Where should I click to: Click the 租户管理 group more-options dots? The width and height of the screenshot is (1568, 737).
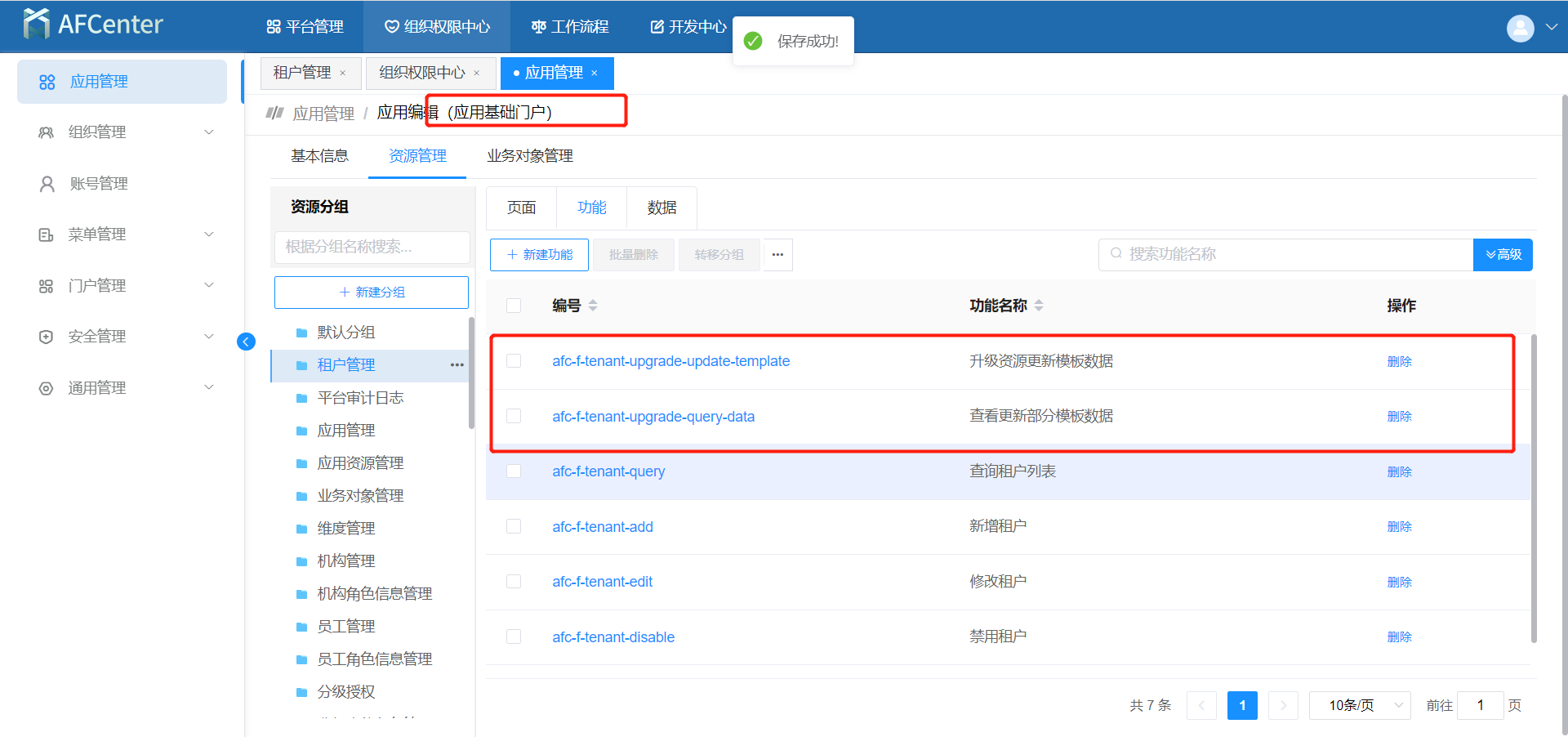pyautogui.click(x=457, y=365)
